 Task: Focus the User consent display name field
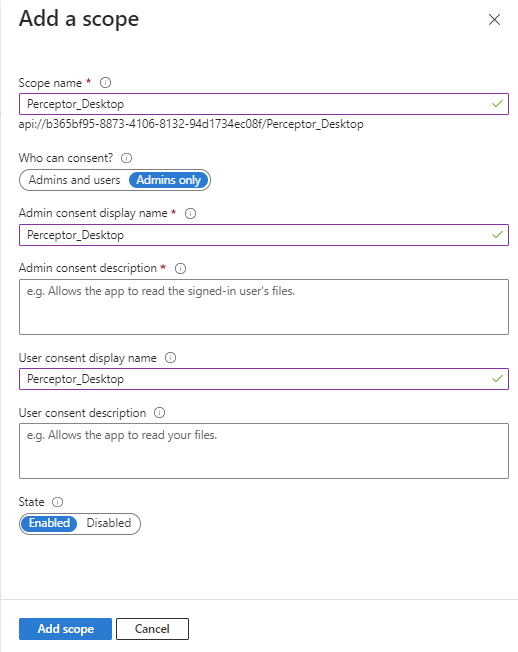264,379
